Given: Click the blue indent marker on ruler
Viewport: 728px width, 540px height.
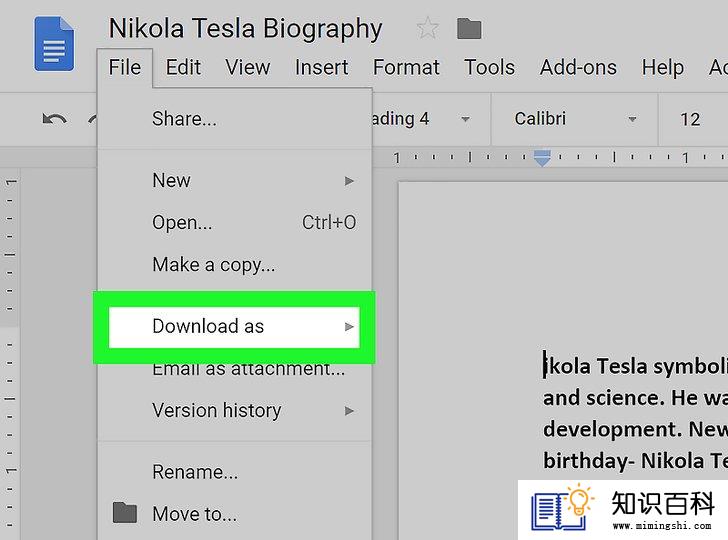Looking at the screenshot, I should (x=542, y=157).
